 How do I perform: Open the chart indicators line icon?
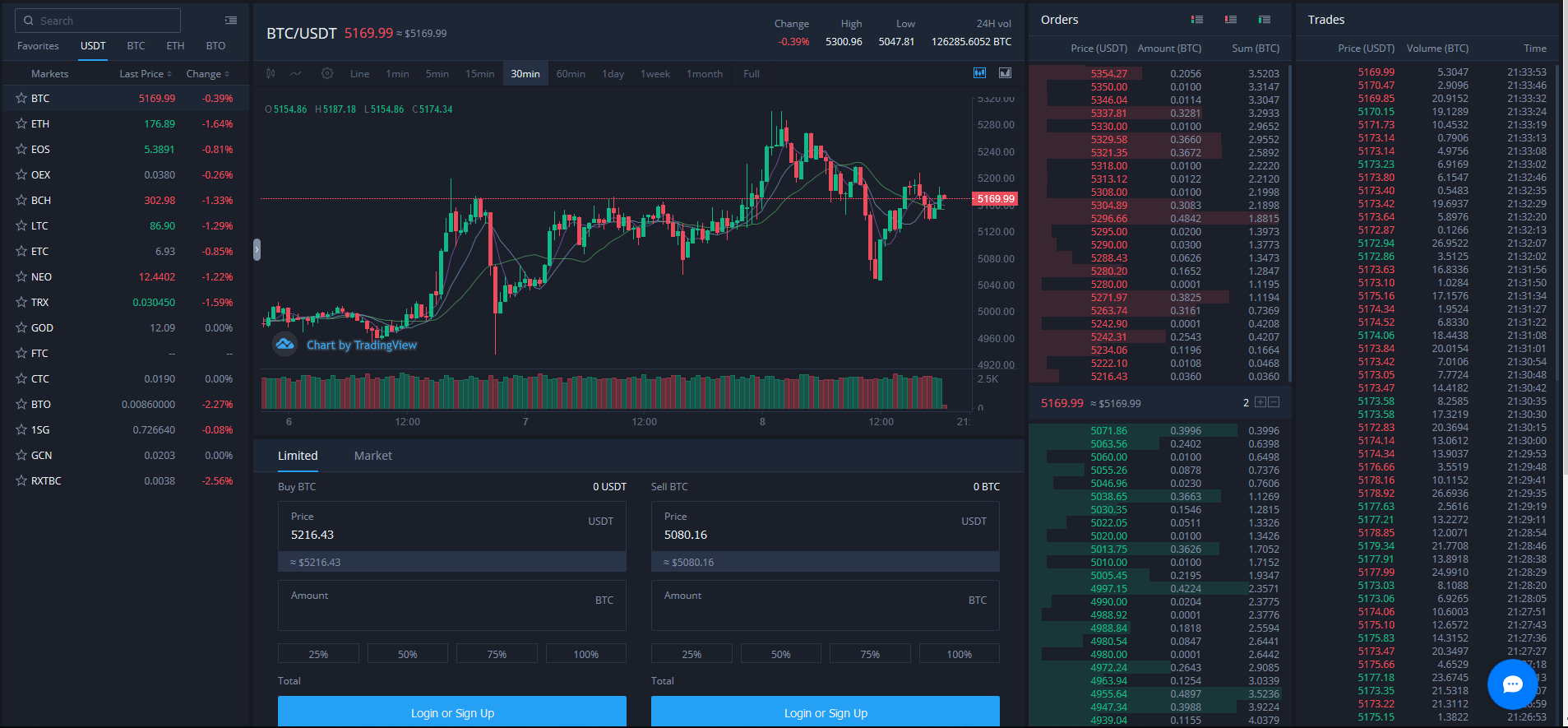[x=296, y=73]
